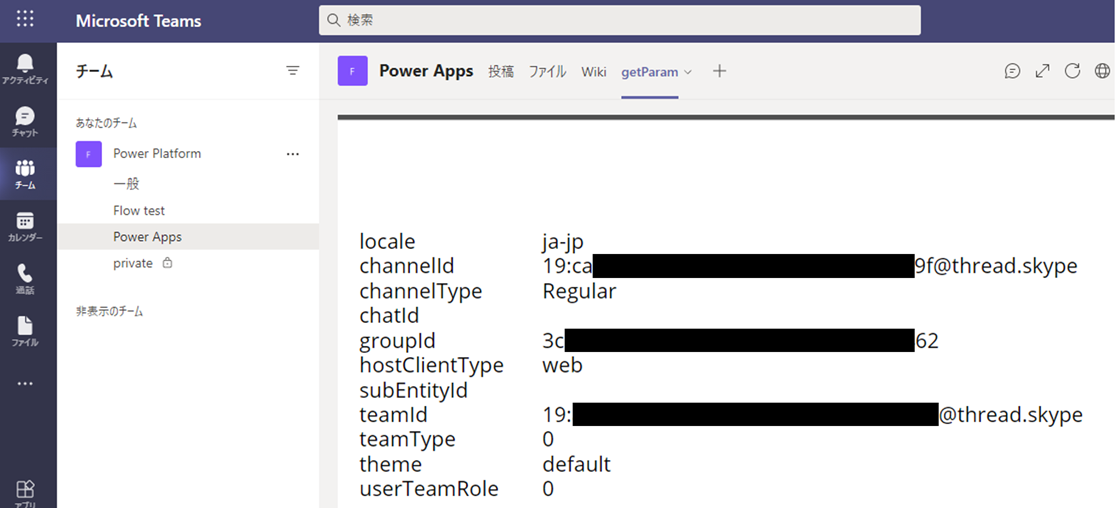Open the Calls phone icon
Viewport: 1116px width, 508px height.
click(25, 279)
